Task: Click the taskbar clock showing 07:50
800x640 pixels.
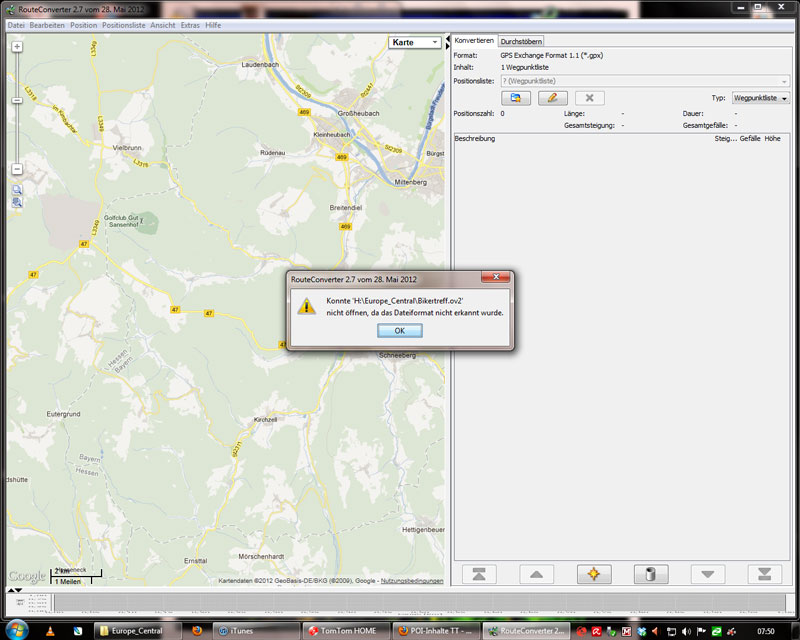Action: (765, 631)
